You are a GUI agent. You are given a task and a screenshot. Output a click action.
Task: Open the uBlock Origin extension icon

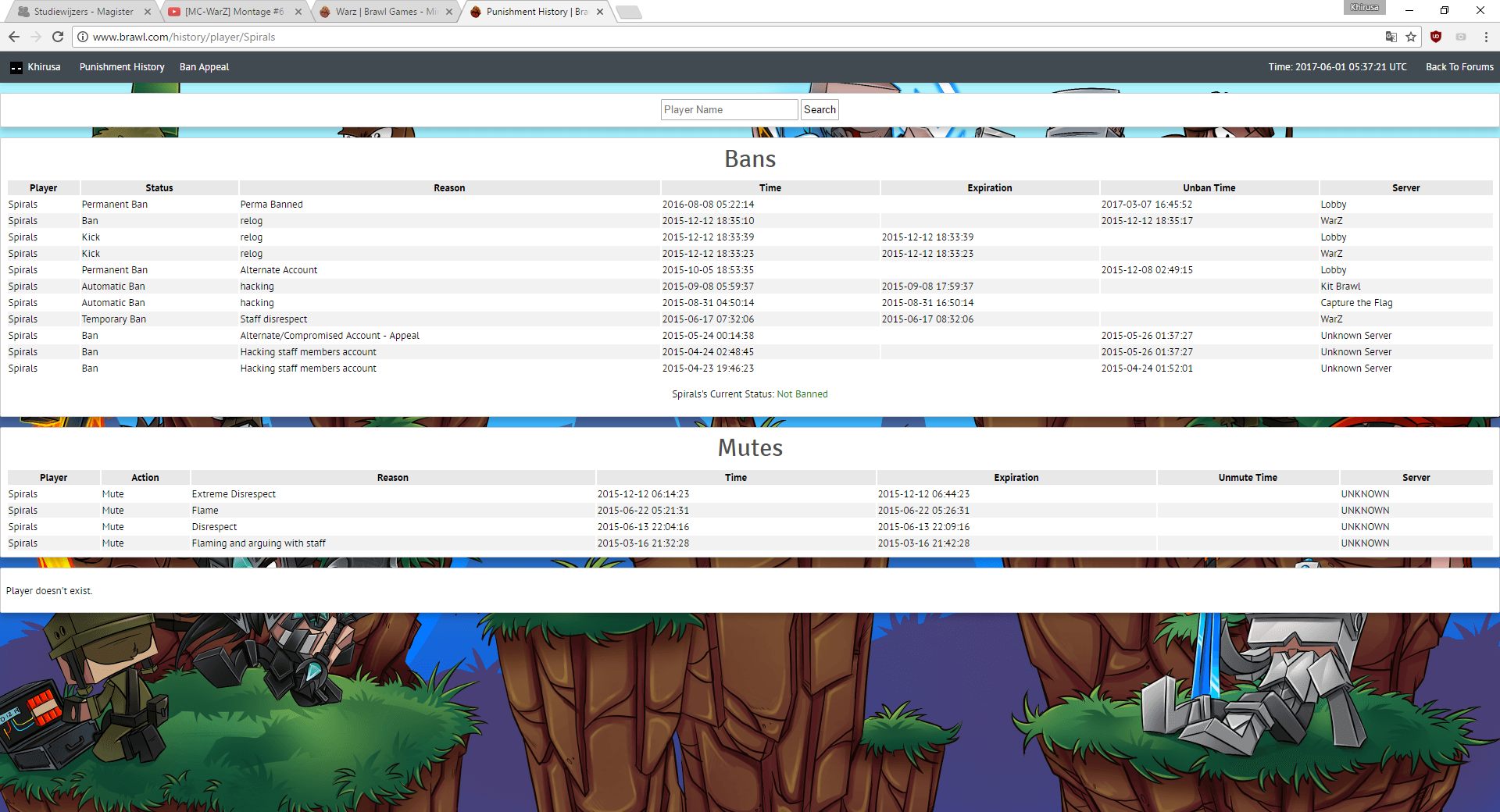point(1436,37)
